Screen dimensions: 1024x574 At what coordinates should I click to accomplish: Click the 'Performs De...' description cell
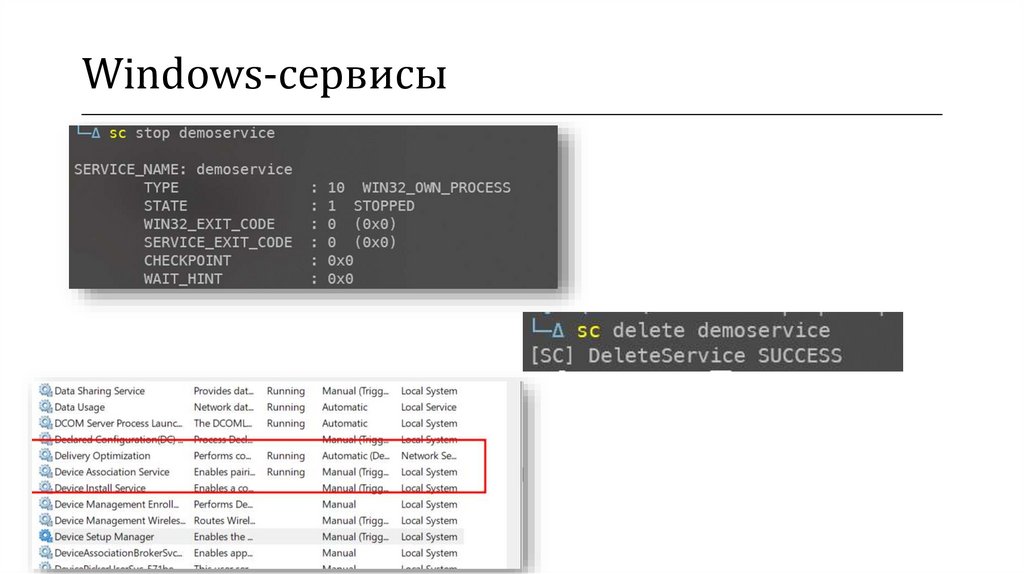[x=223, y=504]
